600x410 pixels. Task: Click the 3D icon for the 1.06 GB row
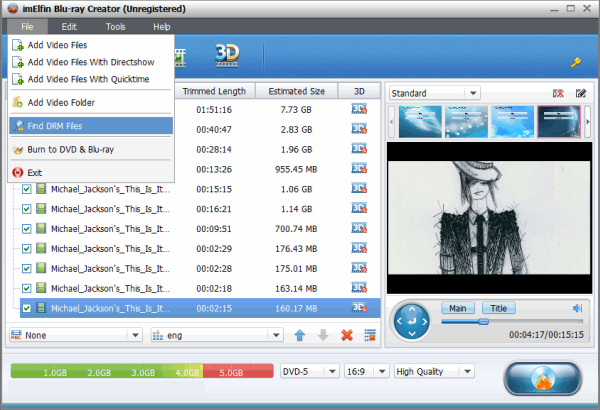[x=359, y=189]
